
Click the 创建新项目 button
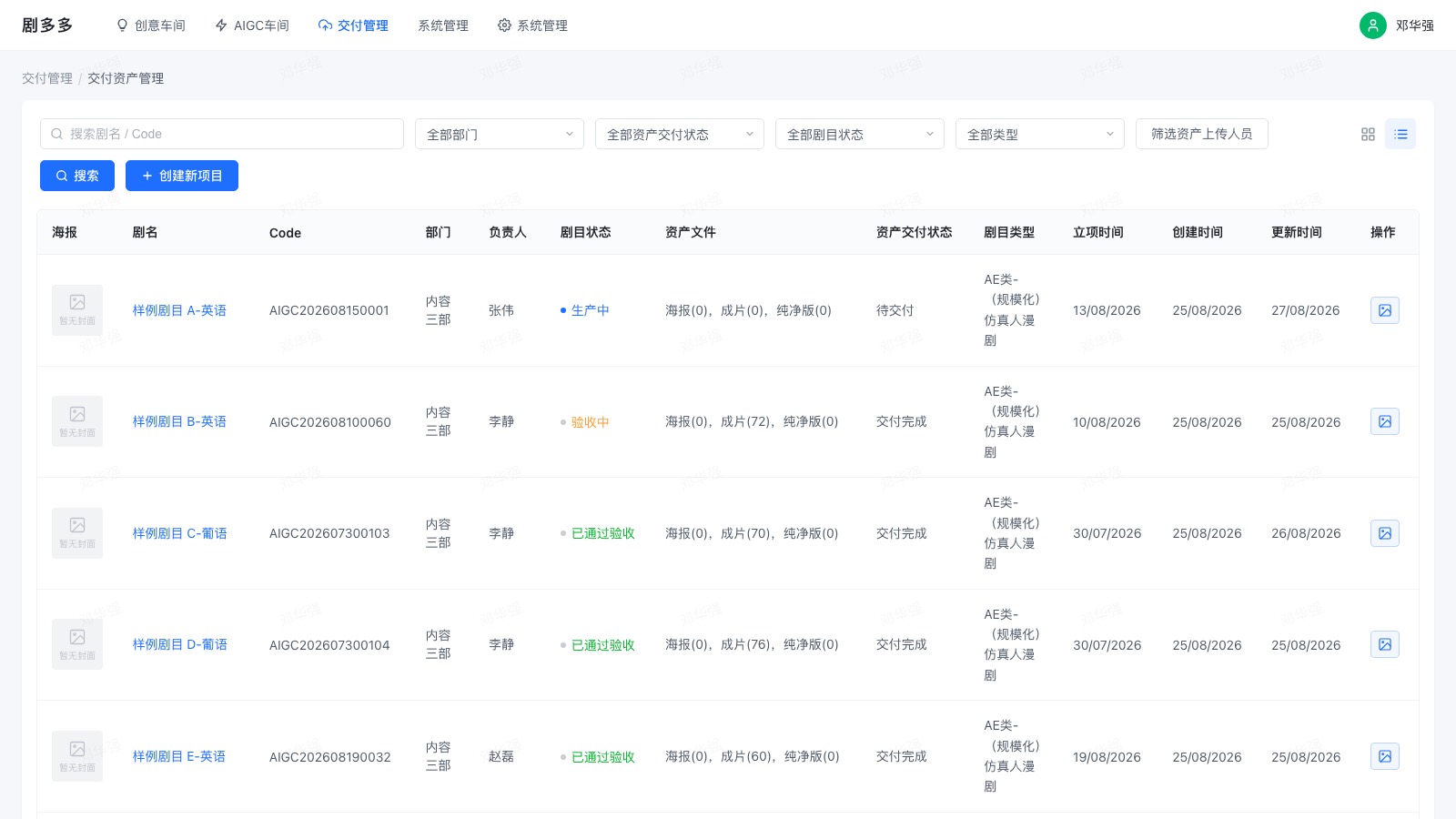[182, 176]
